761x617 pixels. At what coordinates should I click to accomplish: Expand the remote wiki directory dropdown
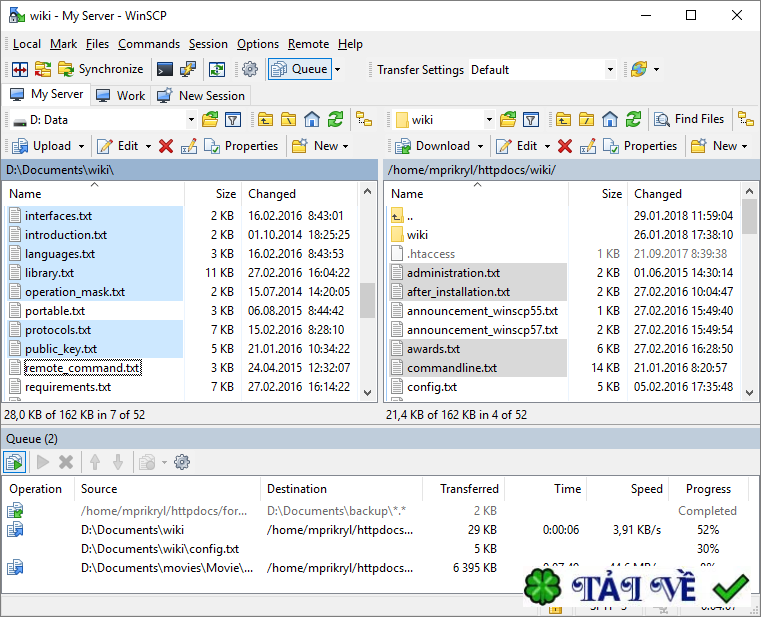point(489,120)
